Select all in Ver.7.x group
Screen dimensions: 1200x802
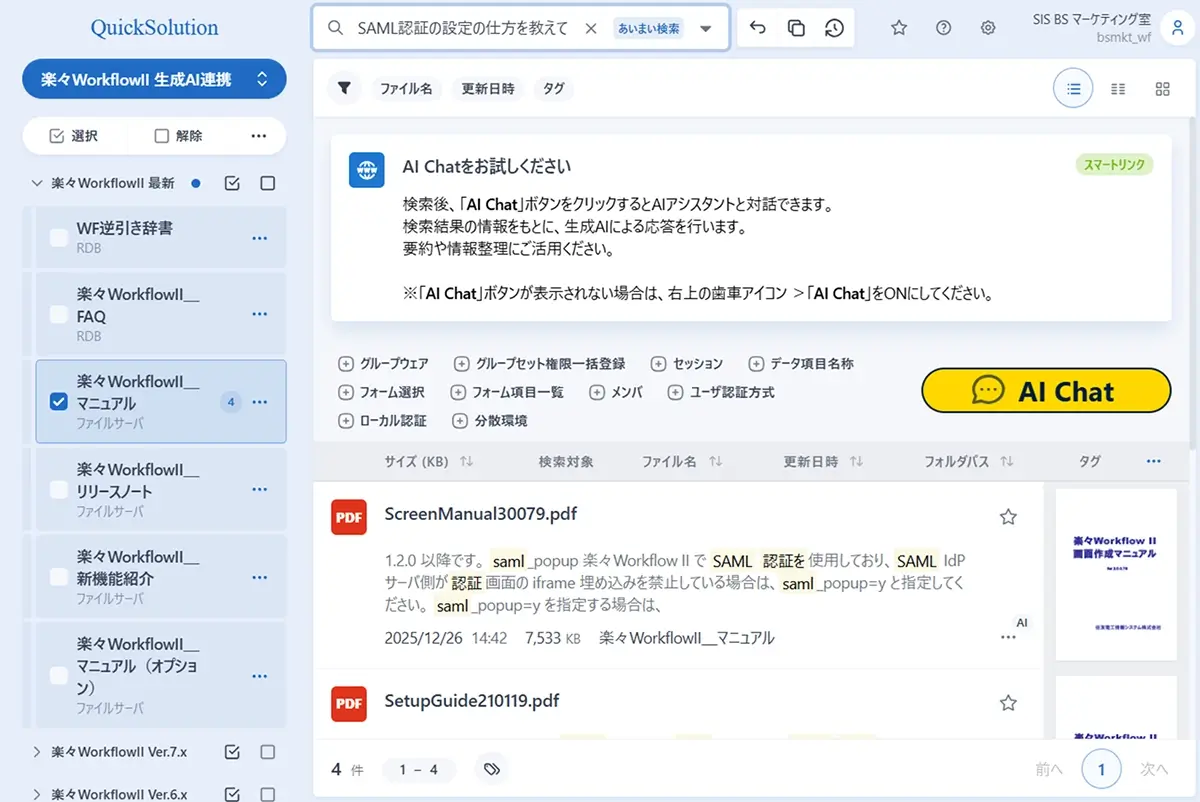pos(232,752)
